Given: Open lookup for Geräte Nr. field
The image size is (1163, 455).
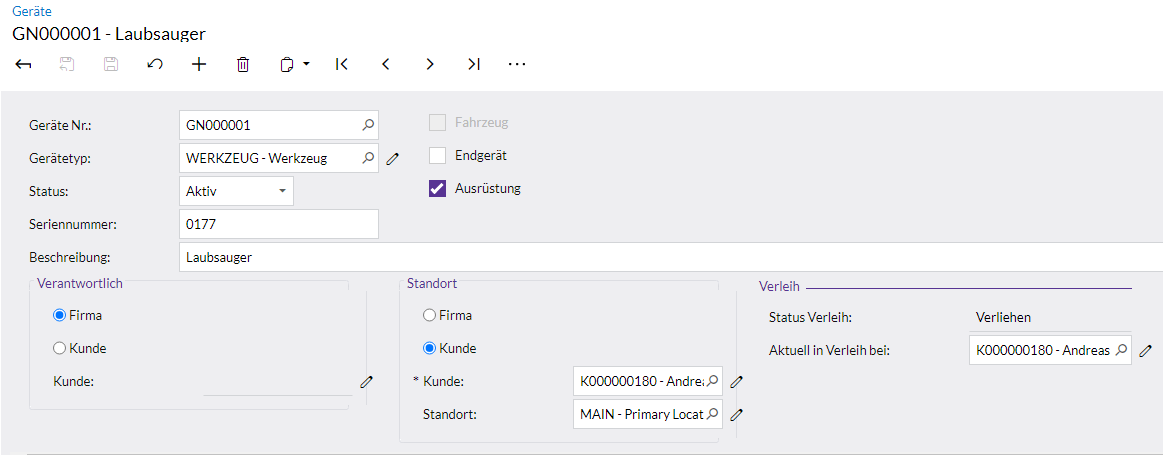Looking at the screenshot, I should pos(367,125).
